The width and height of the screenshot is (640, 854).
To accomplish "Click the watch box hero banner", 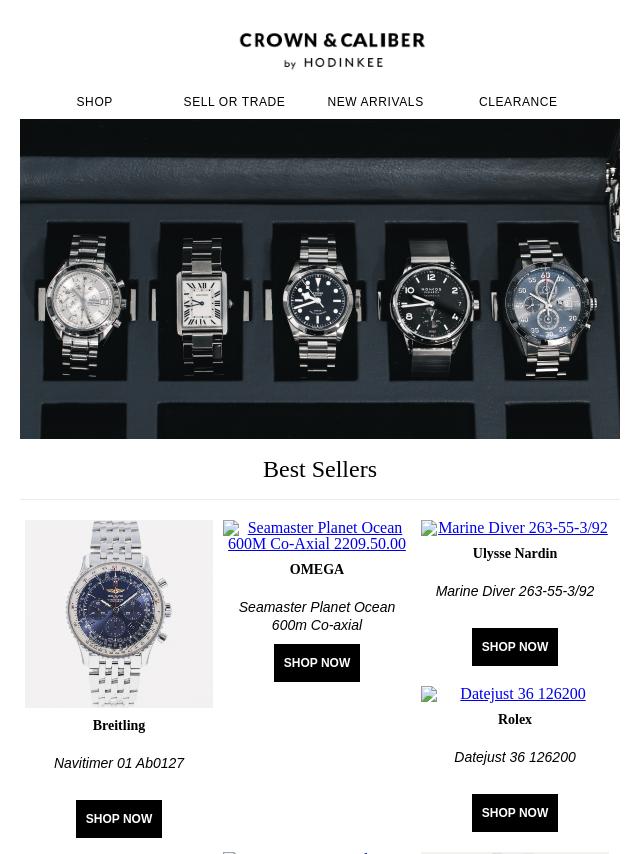I will click(x=320, y=279).
